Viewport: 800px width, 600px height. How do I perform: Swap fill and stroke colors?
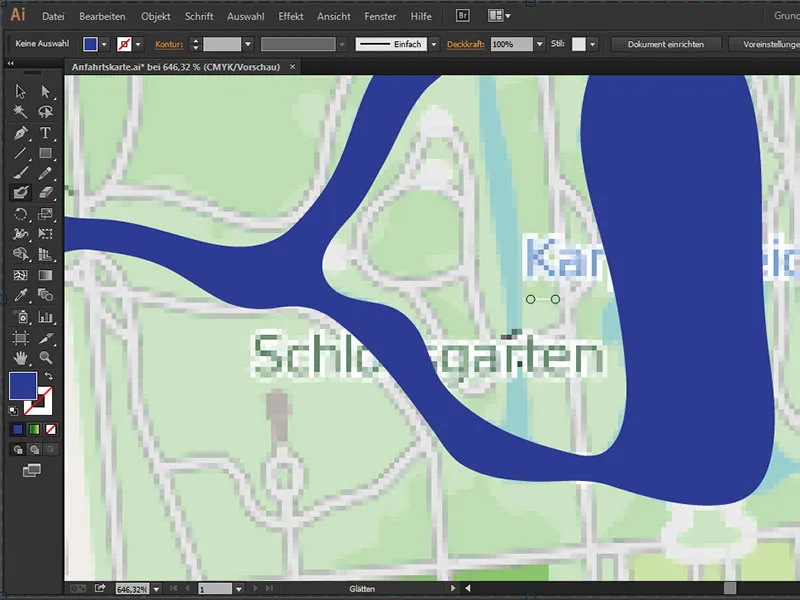pos(48,376)
